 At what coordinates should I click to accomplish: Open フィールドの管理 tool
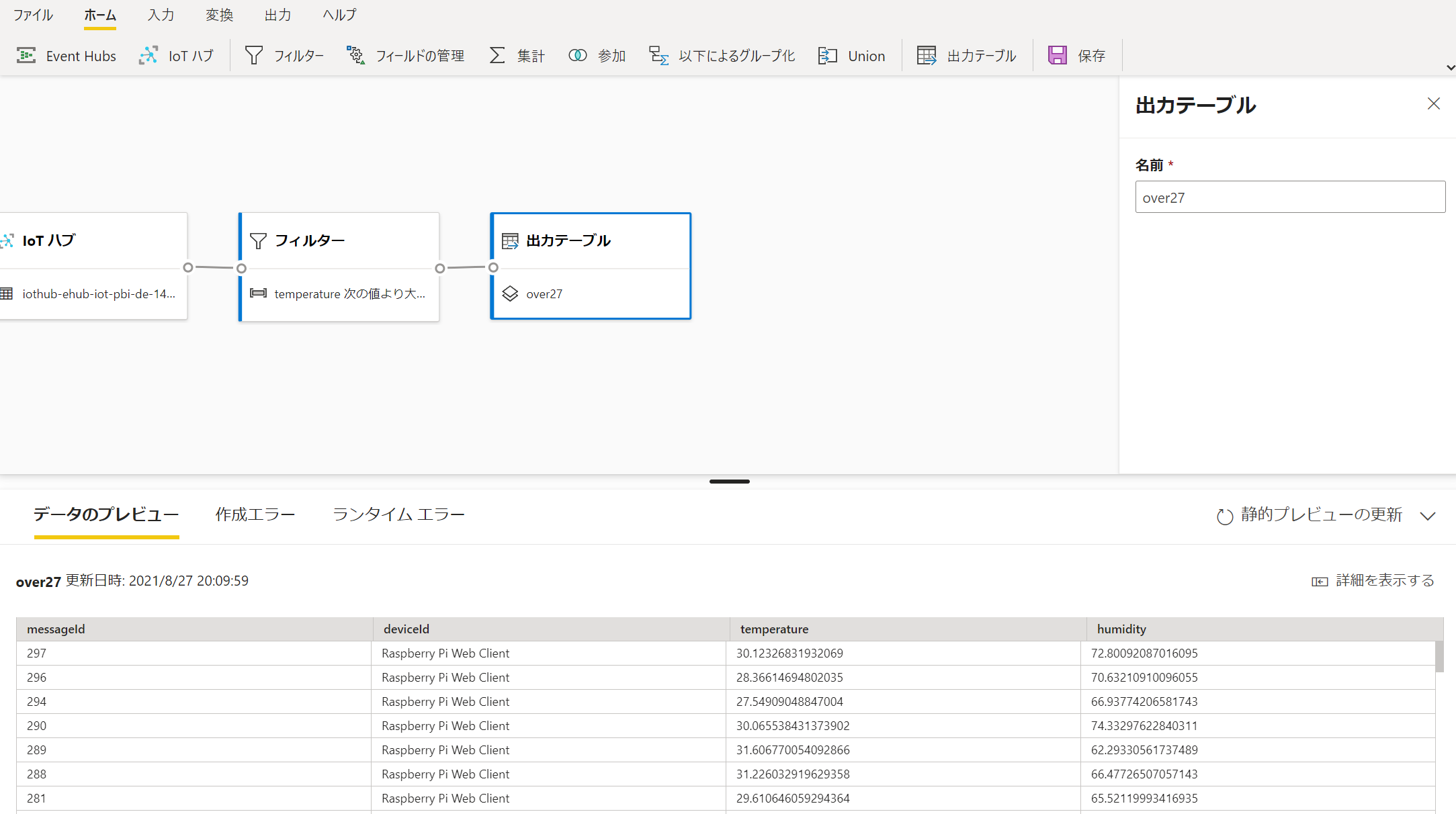pos(405,56)
